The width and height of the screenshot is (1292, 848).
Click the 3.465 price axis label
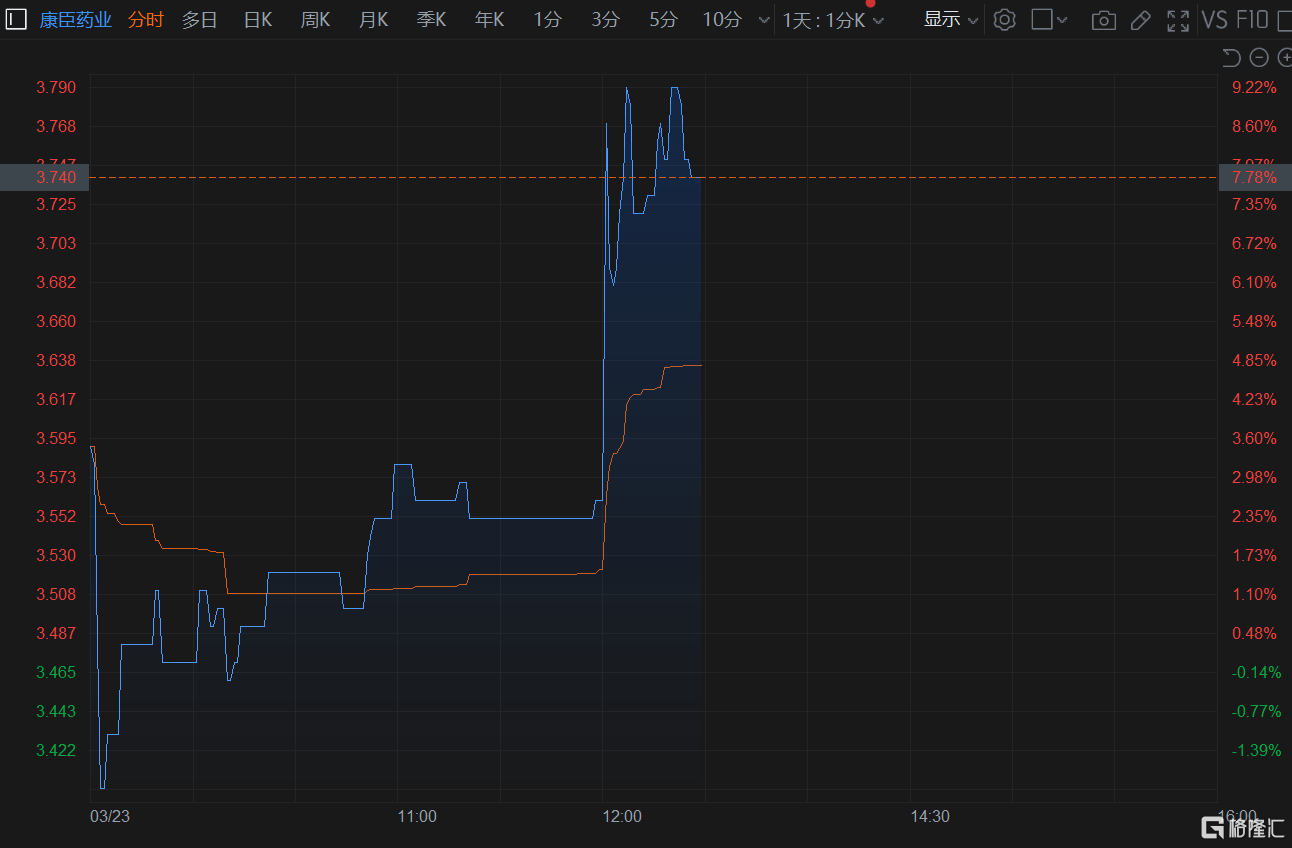point(56,672)
